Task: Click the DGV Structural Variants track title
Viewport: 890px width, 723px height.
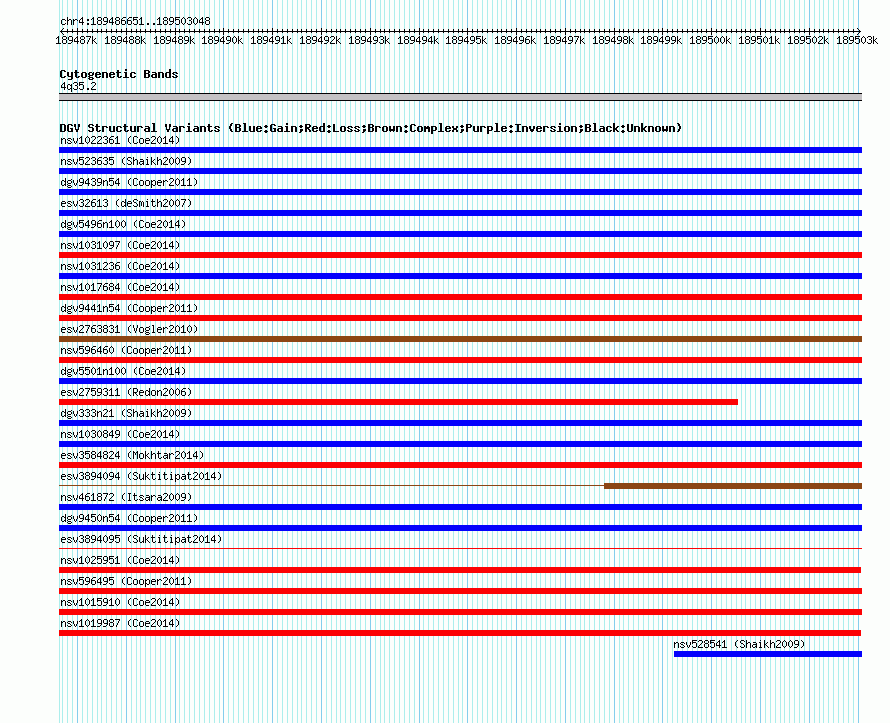Action: tap(370, 128)
